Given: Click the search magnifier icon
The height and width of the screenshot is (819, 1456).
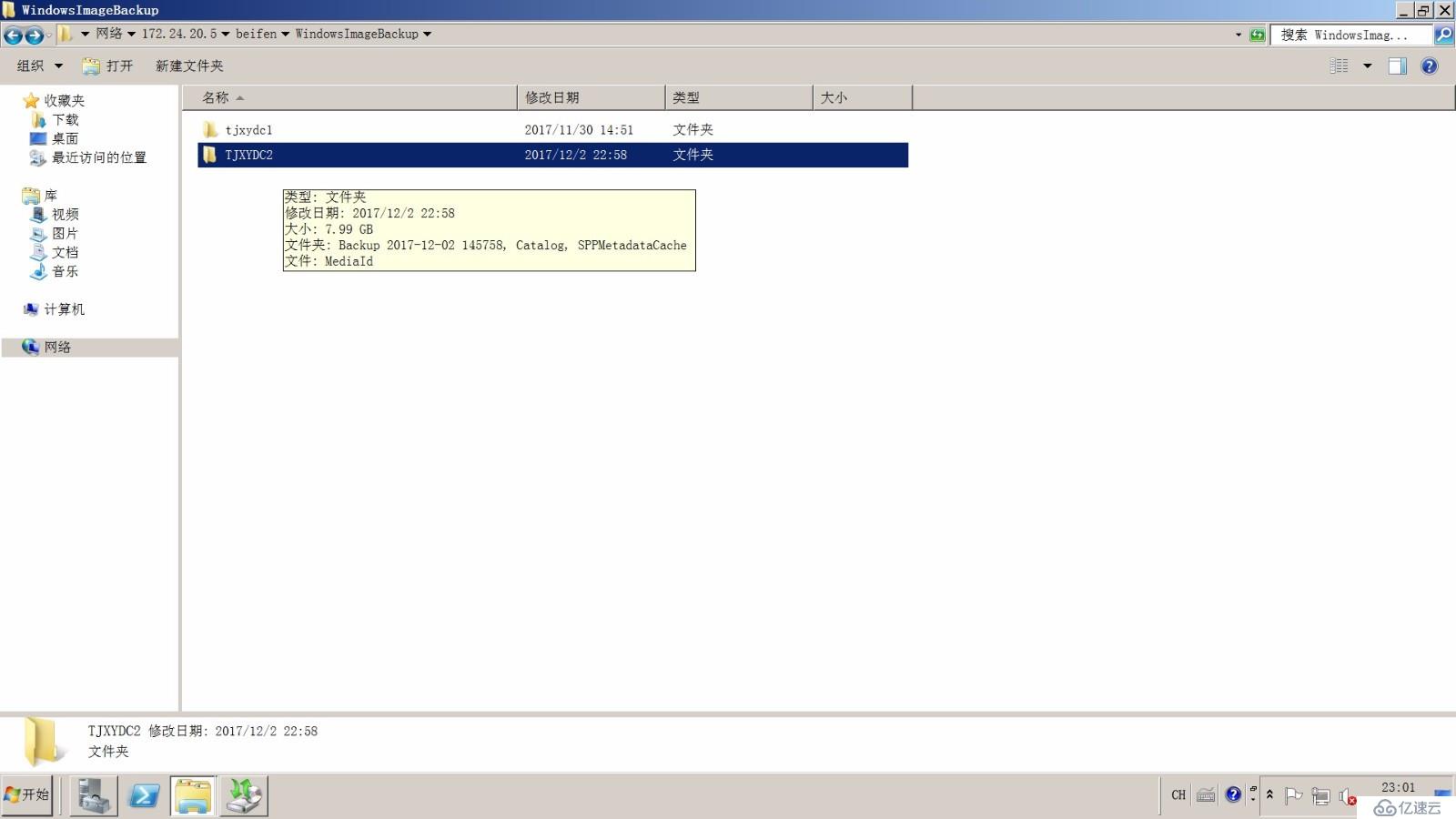Looking at the screenshot, I should (x=1443, y=35).
